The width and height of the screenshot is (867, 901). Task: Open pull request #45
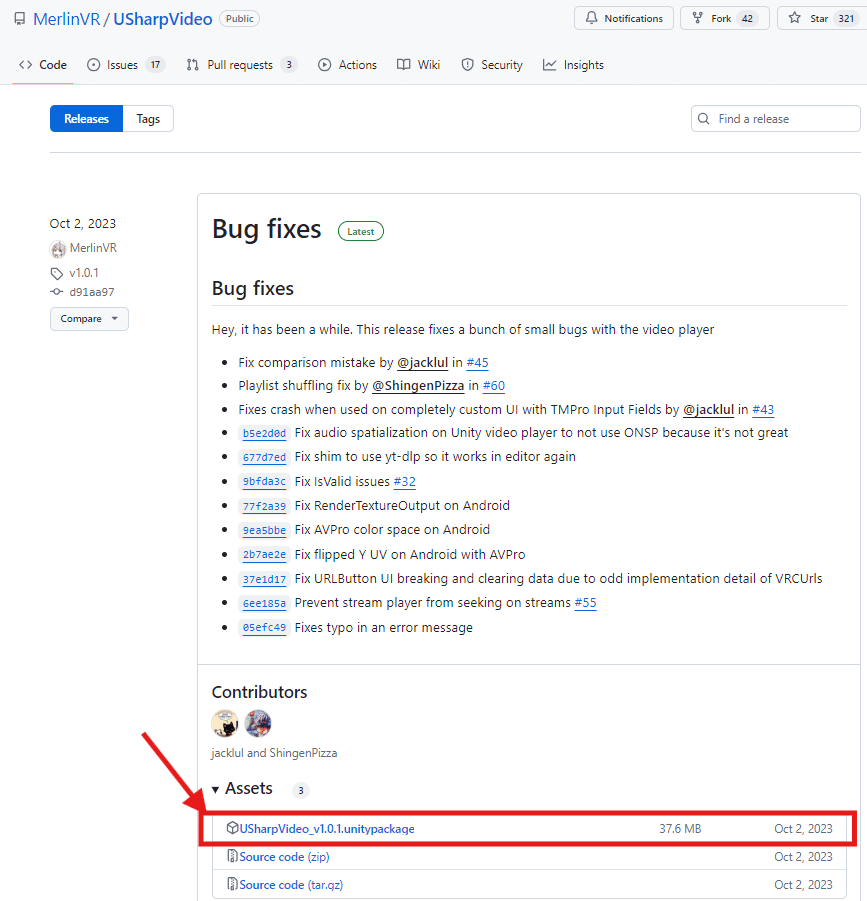tap(477, 363)
